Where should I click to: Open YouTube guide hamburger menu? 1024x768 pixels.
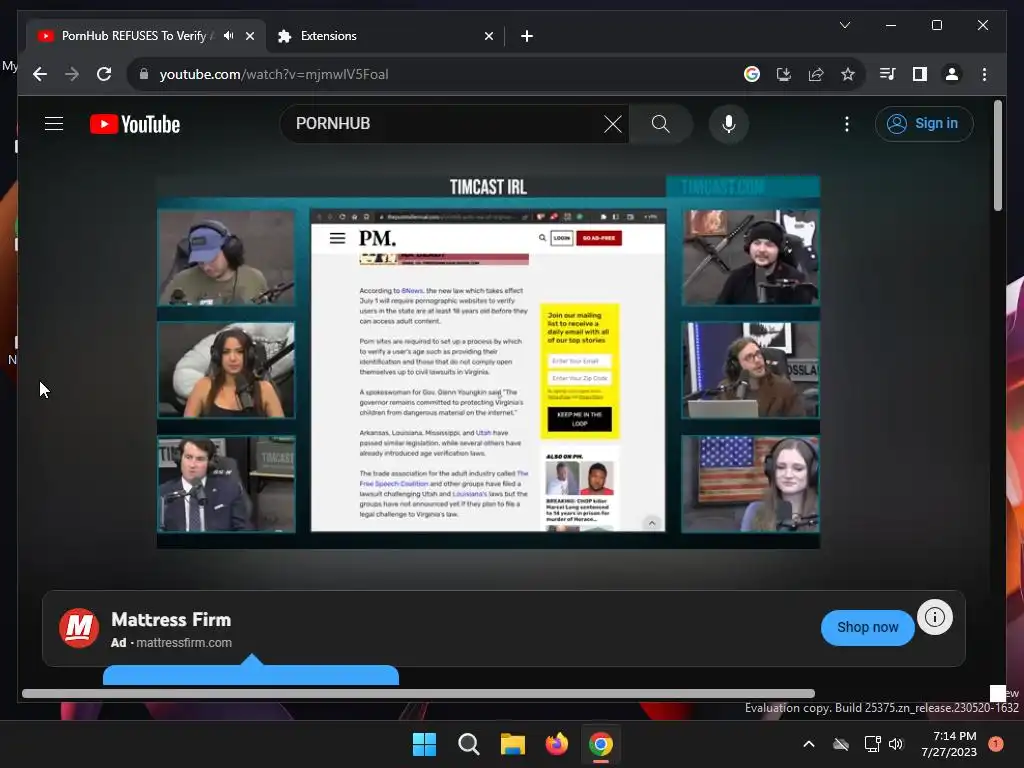tap(54, 123)
